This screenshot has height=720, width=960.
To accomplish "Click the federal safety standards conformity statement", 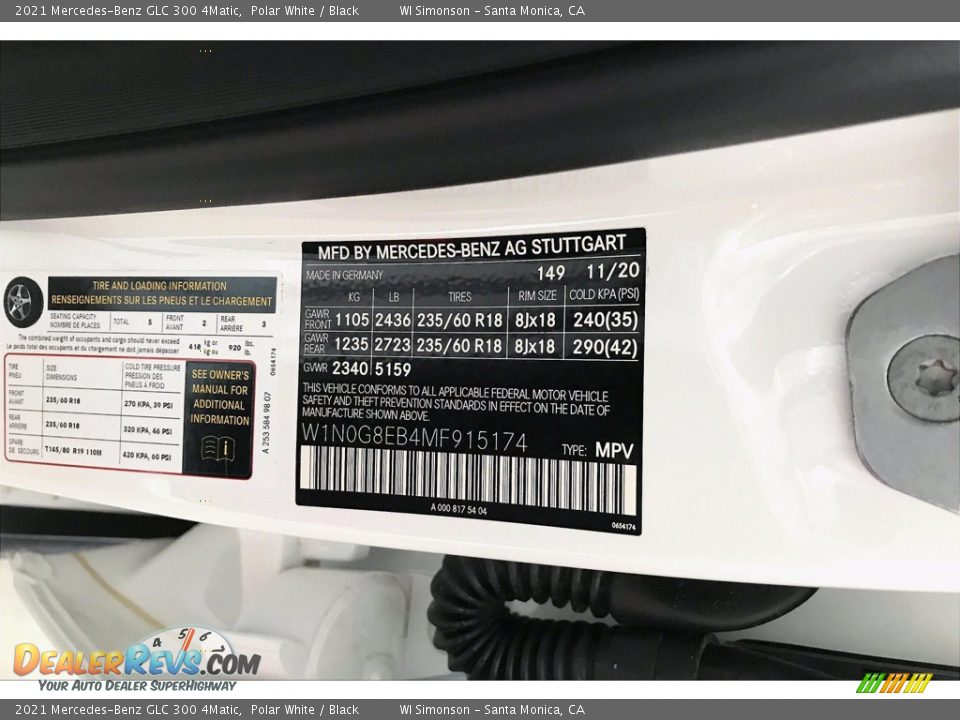I will click(456, 402).
